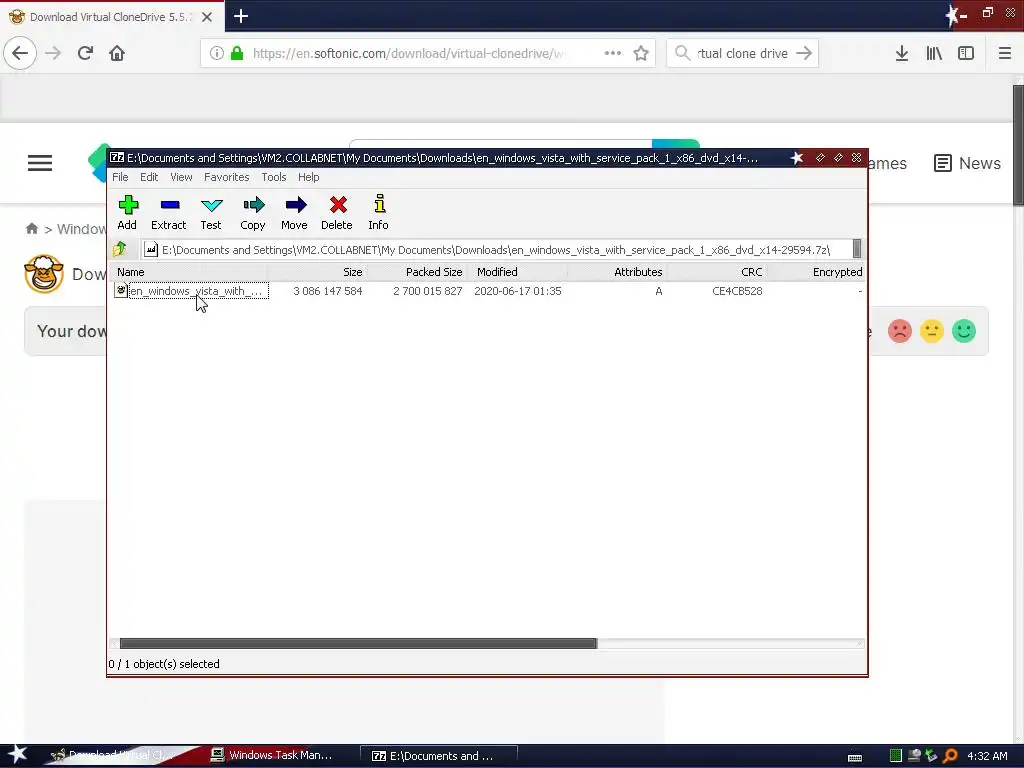Run the Test archive tool

point(211,212)
